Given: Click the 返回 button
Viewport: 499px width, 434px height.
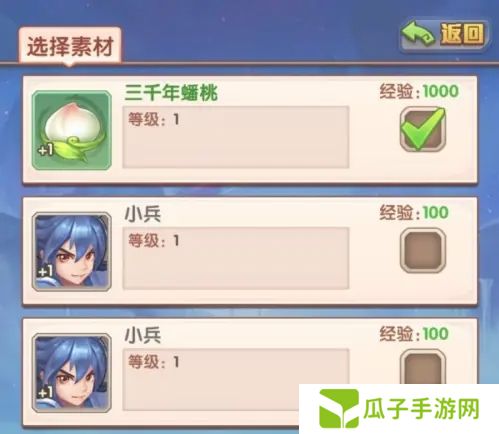Looking at the screenshot, I should click(x=444, y=35).
